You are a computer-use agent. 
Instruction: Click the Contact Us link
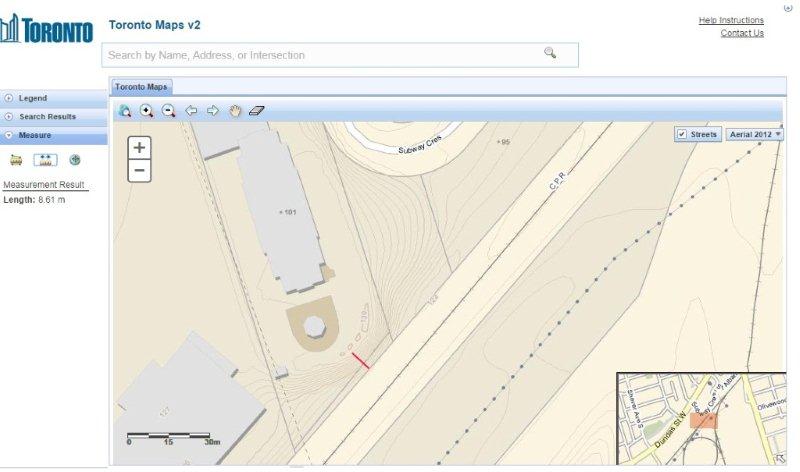pos(741,33)
